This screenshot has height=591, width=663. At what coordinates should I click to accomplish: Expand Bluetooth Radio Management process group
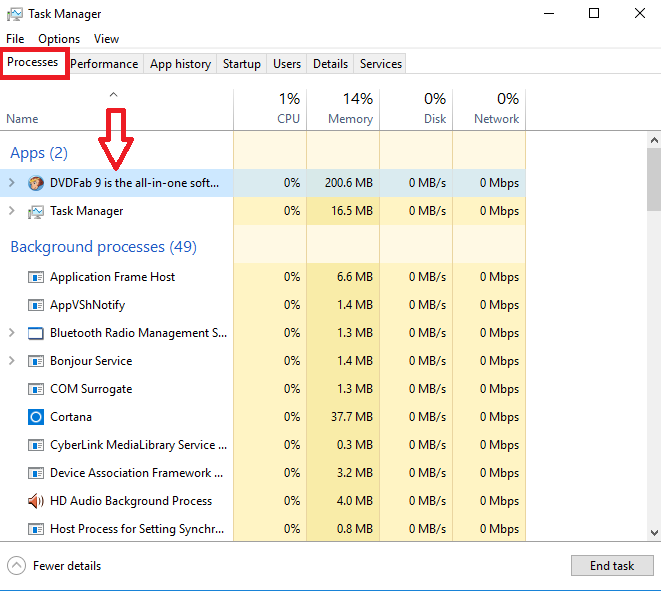pos(12,333)
